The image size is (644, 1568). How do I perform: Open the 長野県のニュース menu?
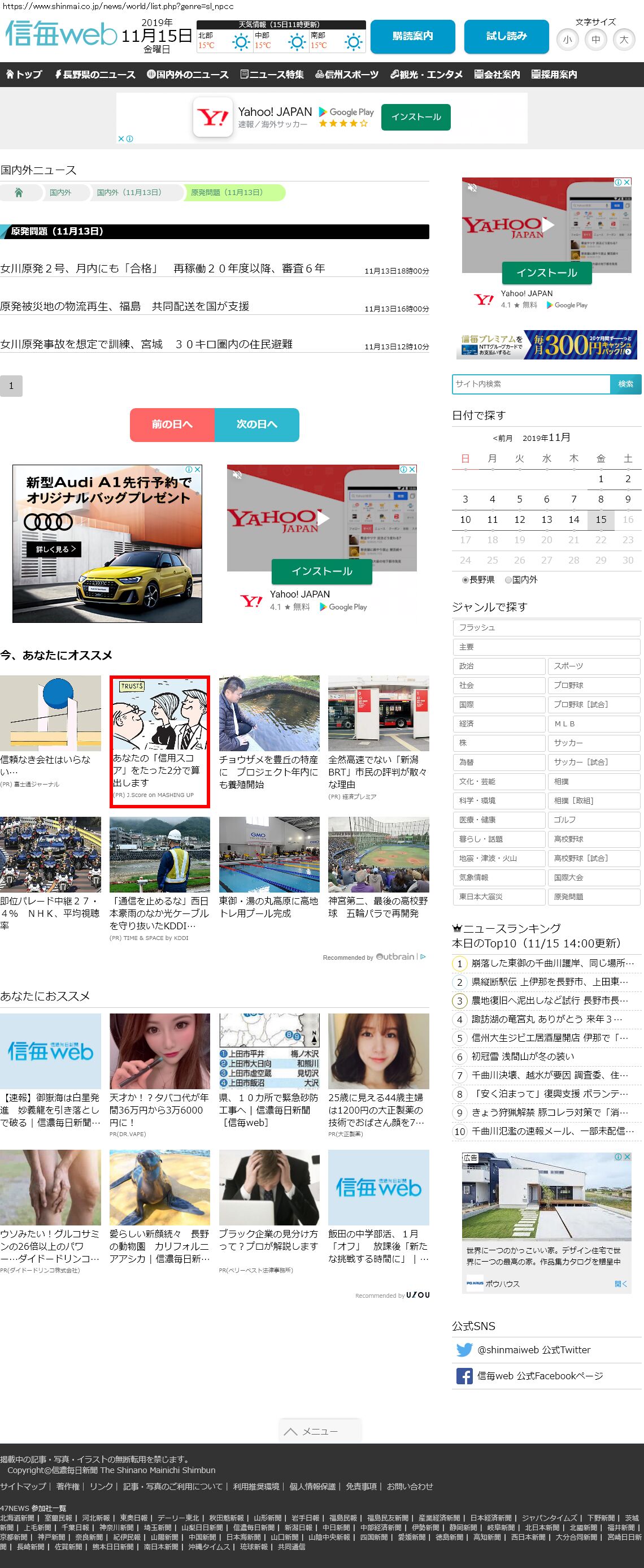pos(95,74)
